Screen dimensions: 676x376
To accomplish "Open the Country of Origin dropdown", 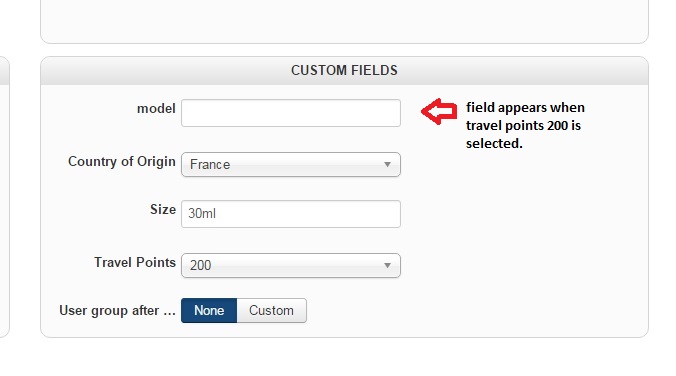I will pos(291,164).
